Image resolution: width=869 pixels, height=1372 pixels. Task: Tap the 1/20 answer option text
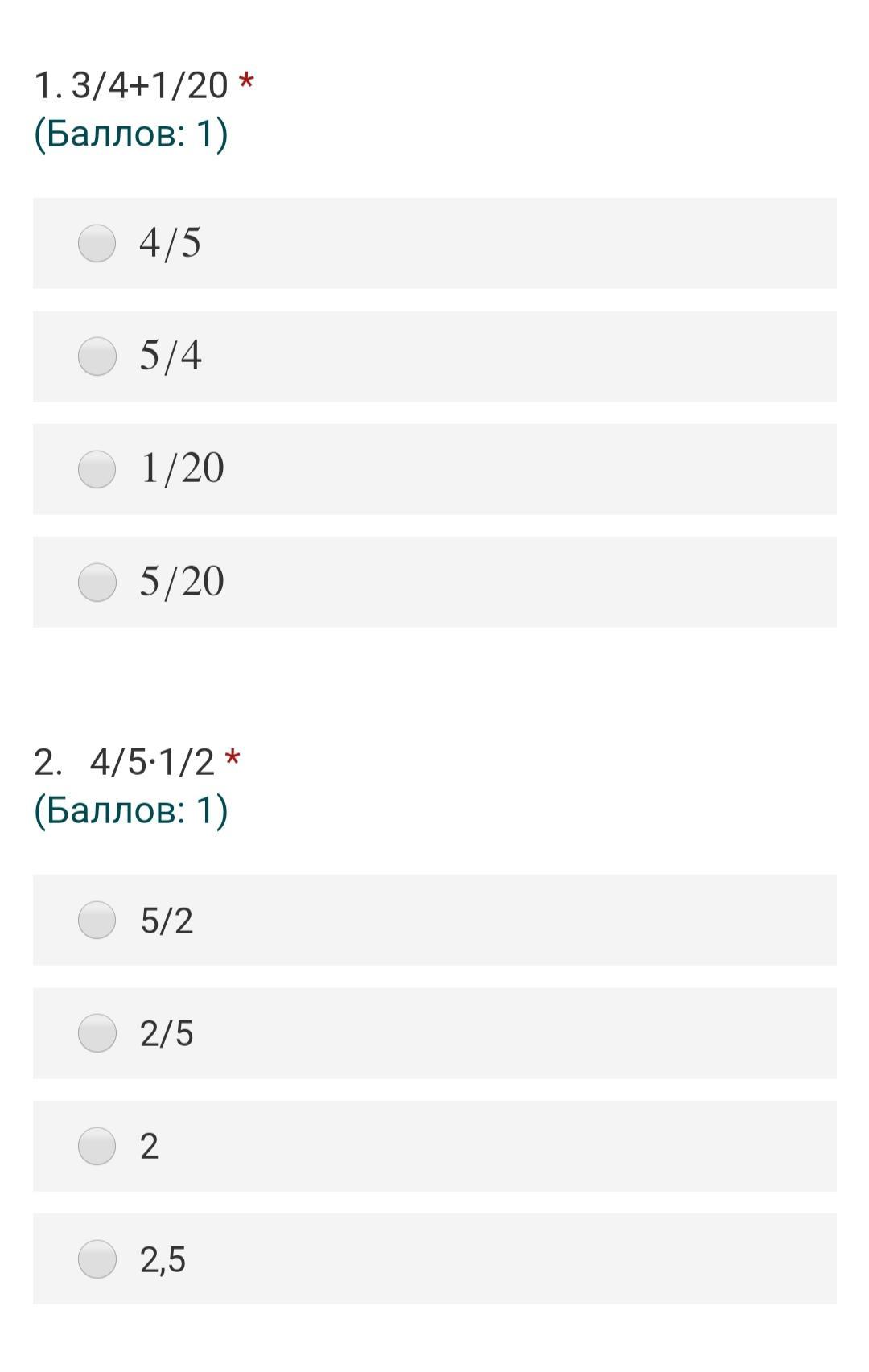[182, 469]
